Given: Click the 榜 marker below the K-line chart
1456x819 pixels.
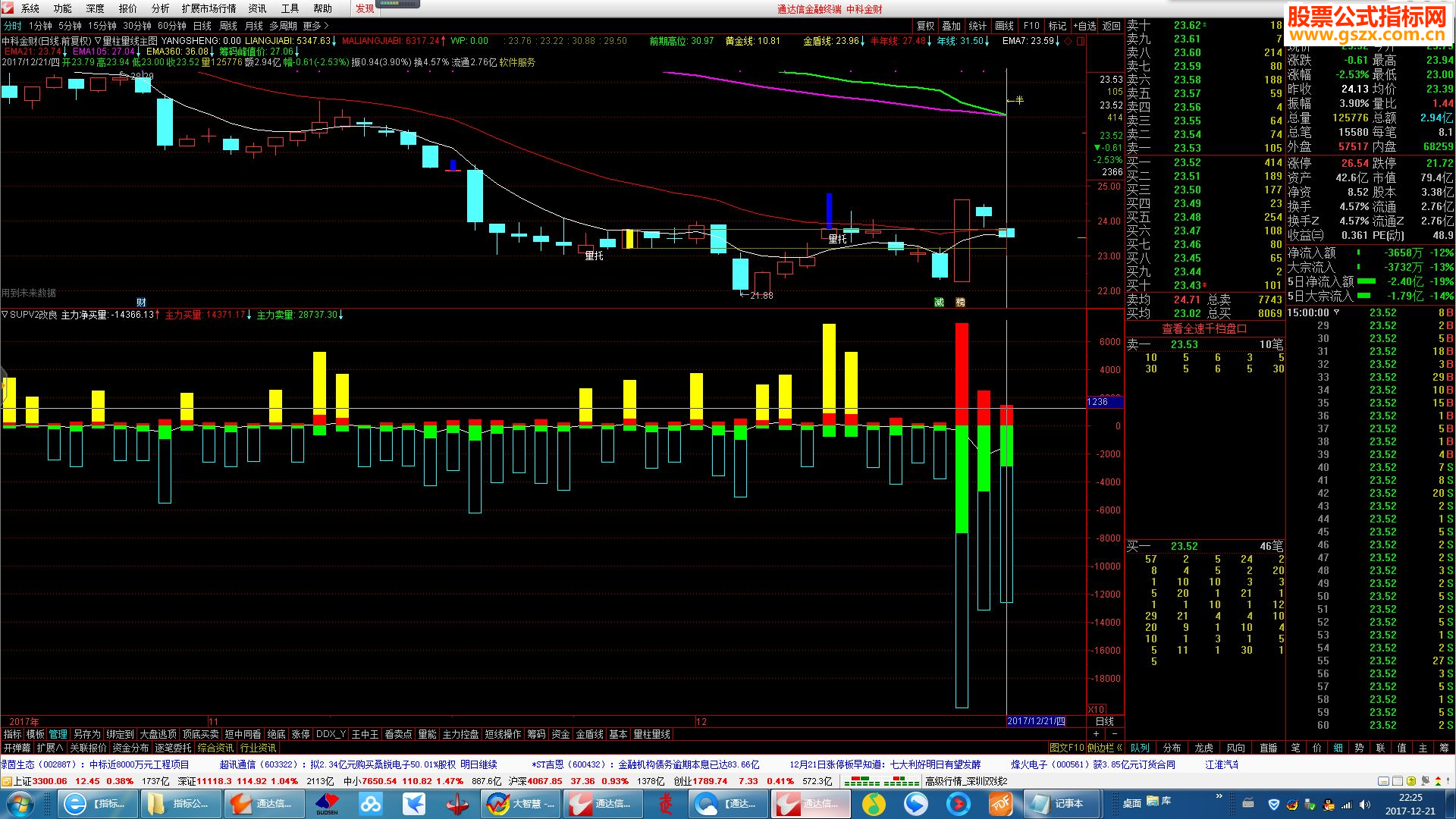Looking at the screenshot, I should [x=961, y=303].
